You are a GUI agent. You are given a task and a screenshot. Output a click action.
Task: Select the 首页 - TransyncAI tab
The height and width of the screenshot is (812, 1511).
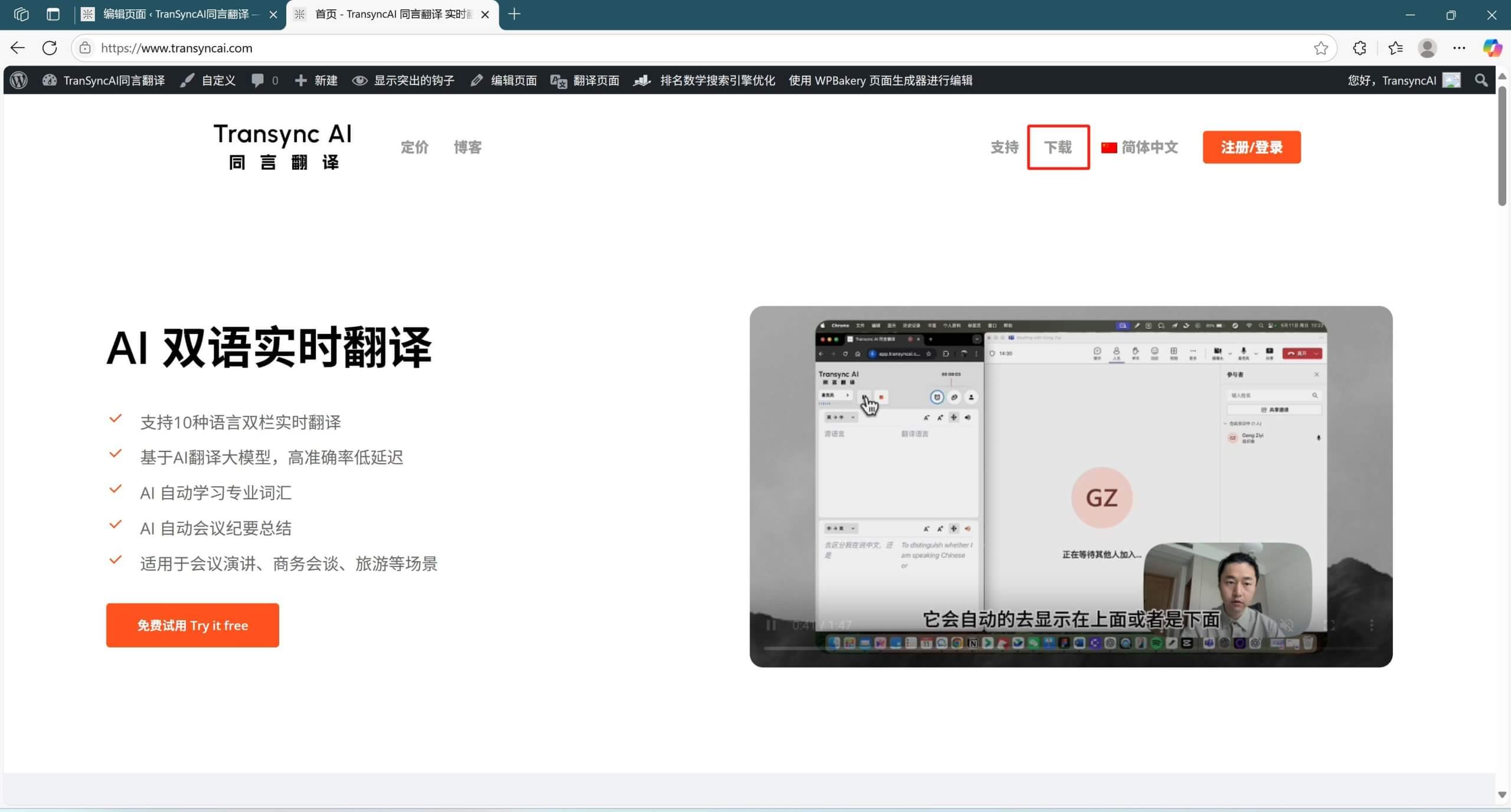tap(393, 14)
